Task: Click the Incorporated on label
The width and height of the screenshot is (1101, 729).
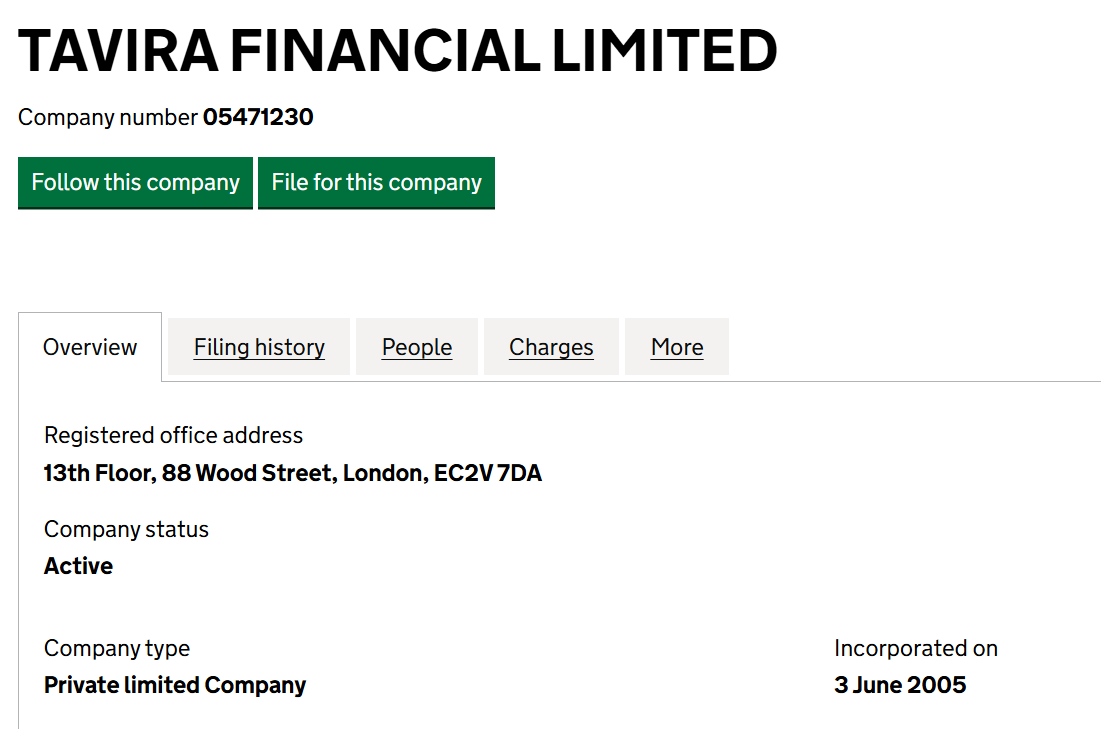Action: coord(916,648)
